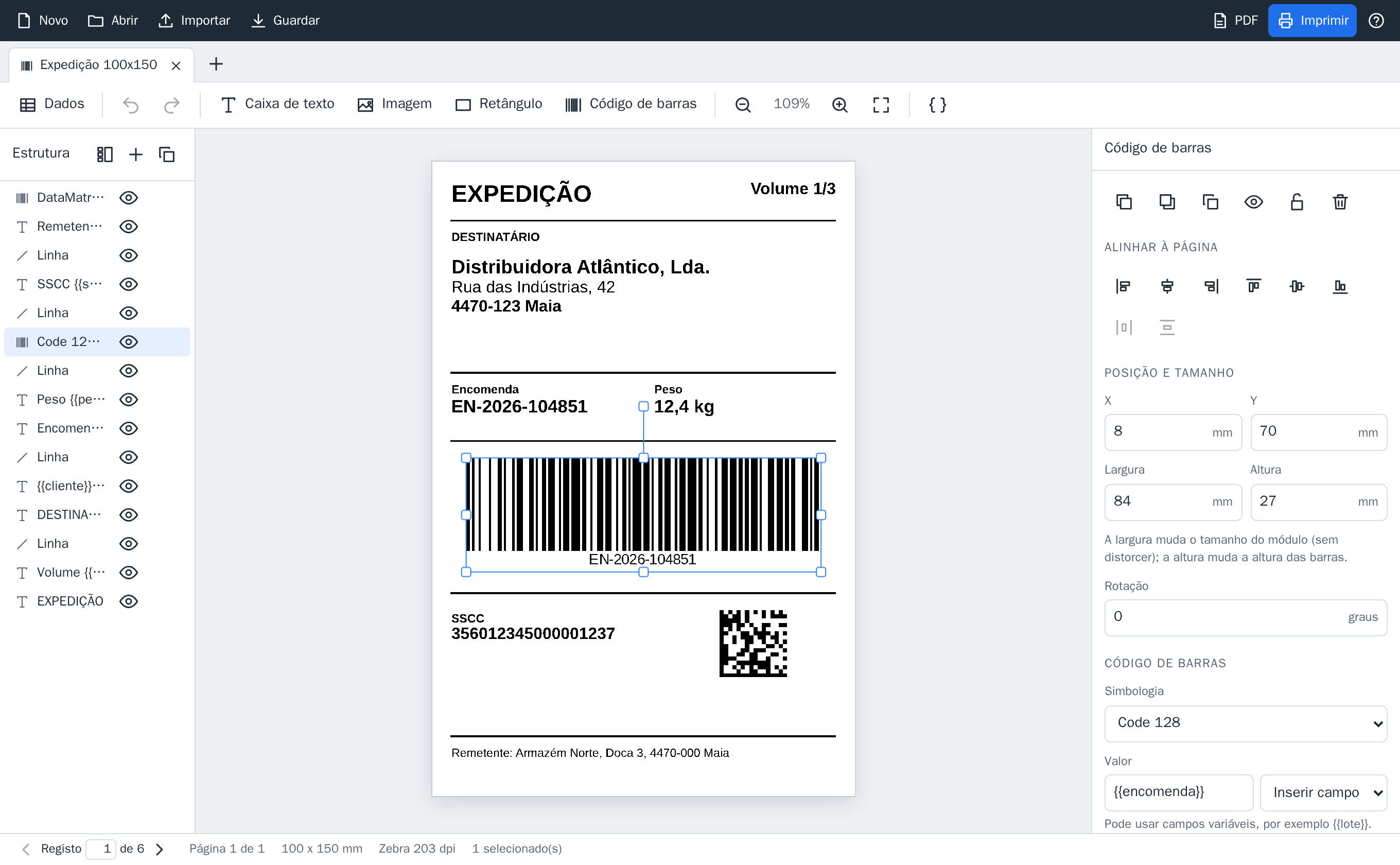Image resolution: width=1400 pixels, height=865 pixels.
Task: Zoom out the label canvas
Action: coord(743,105)
